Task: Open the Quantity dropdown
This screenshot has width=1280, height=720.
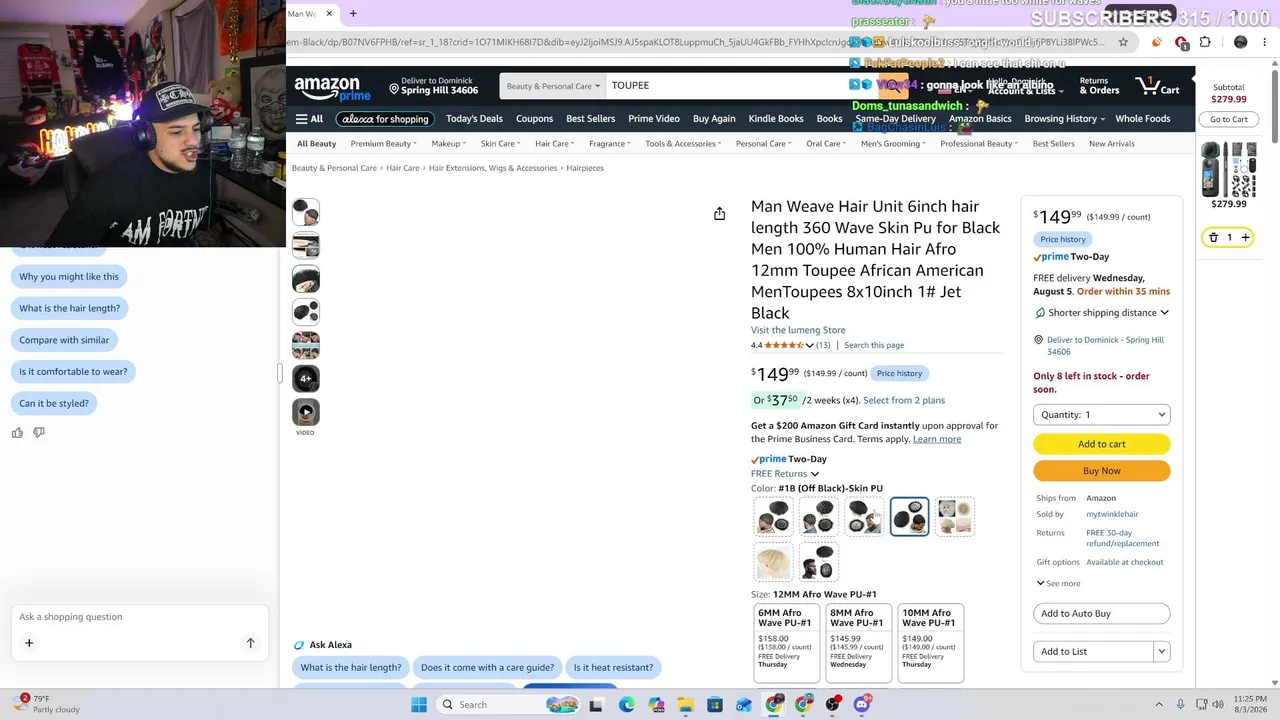Action: point(1101,415)
